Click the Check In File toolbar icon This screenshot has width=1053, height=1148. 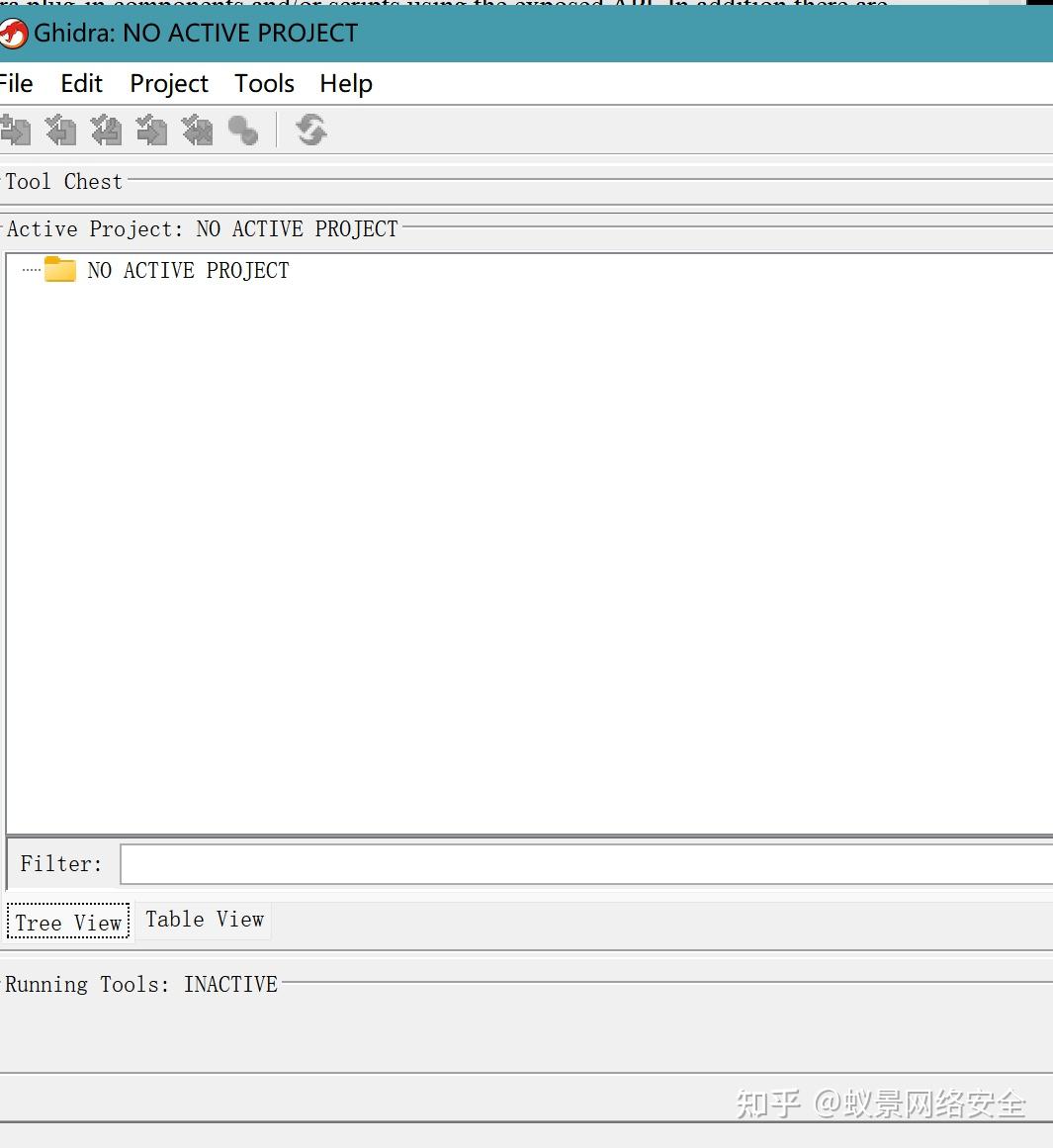(151, 131)
